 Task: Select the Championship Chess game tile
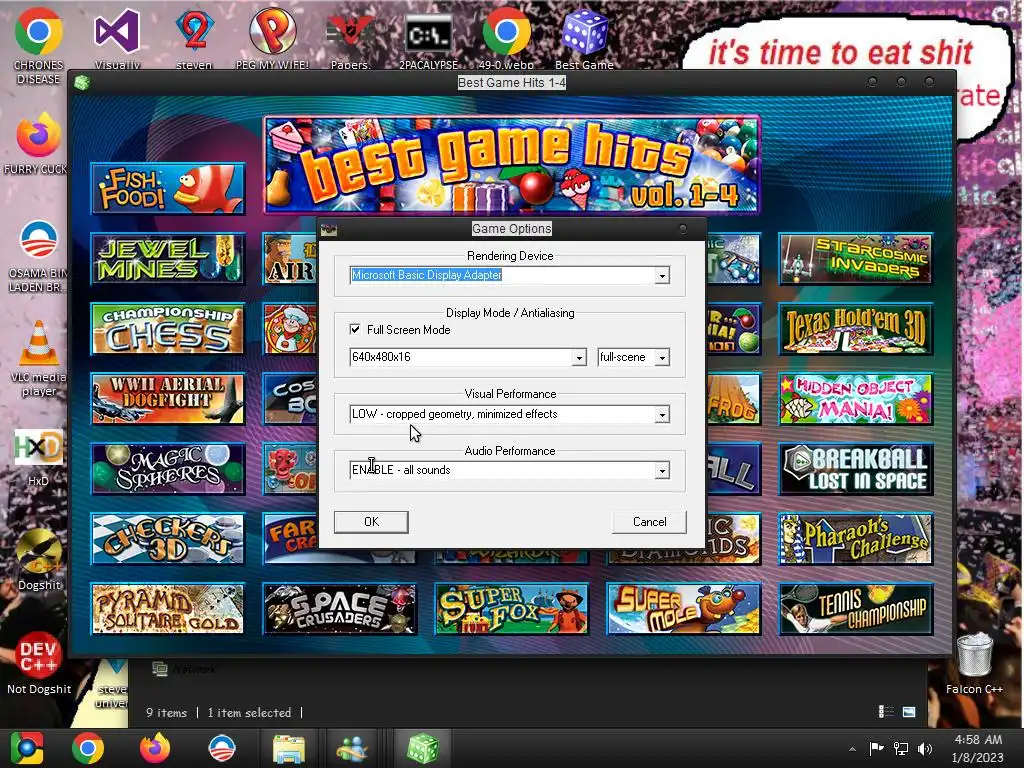[168, 328]
